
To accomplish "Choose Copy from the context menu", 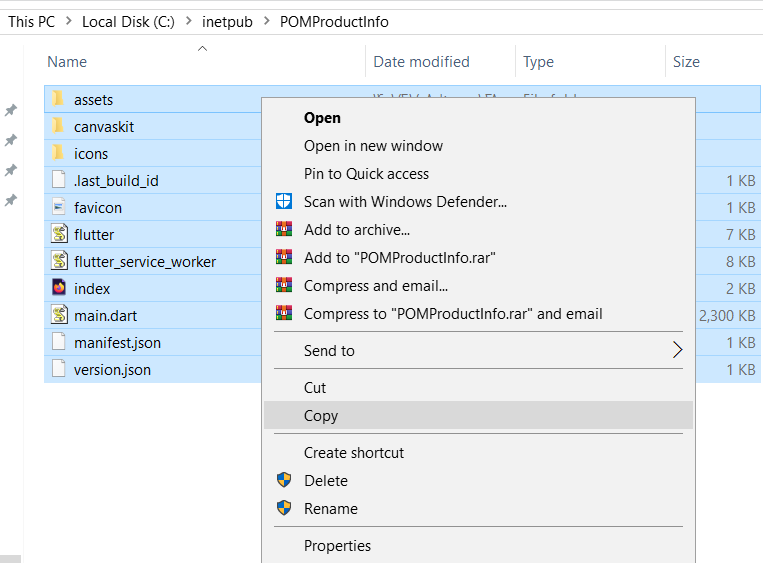I will pyautogui.click(x=478, y=416).
